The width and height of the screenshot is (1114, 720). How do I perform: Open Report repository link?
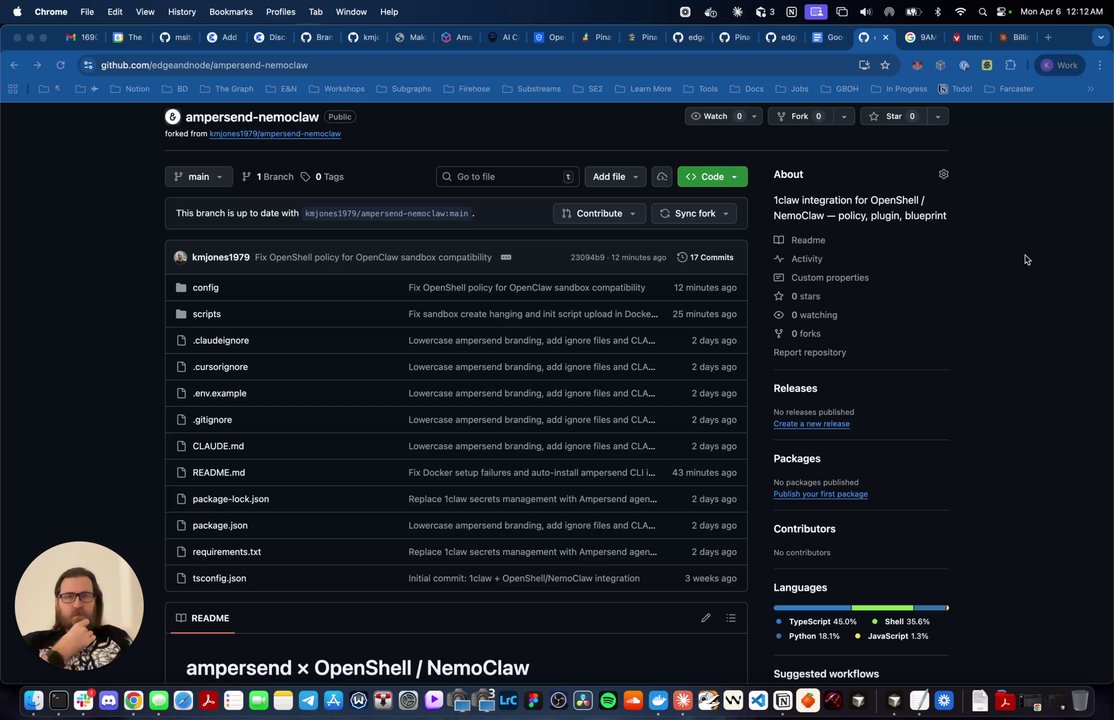[809, 352]
